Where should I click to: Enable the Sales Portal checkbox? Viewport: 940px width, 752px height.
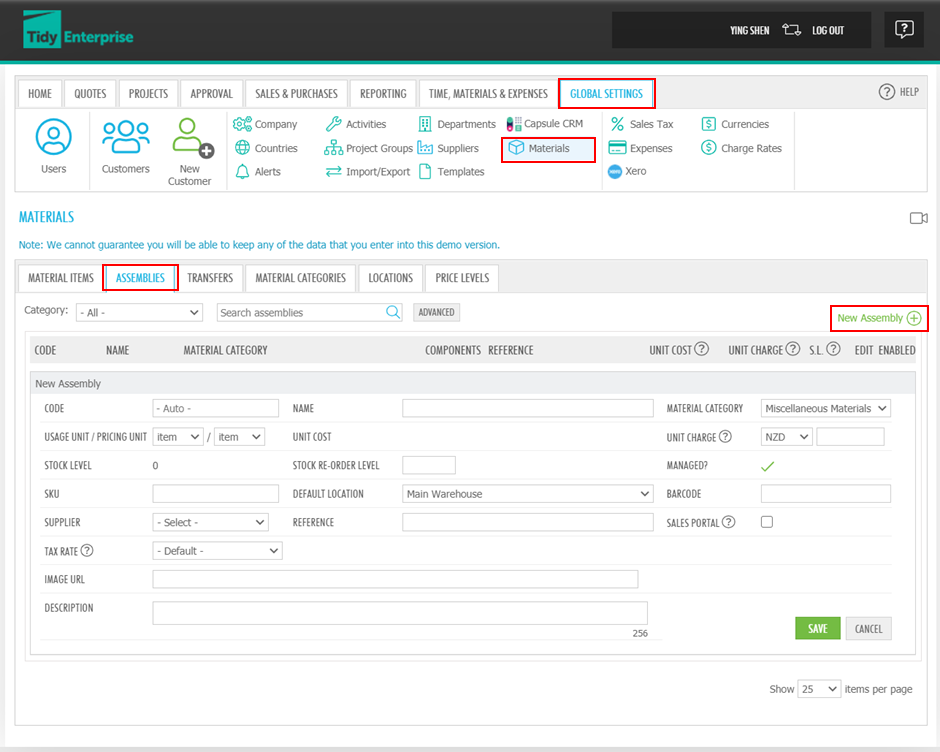(767, 522)
